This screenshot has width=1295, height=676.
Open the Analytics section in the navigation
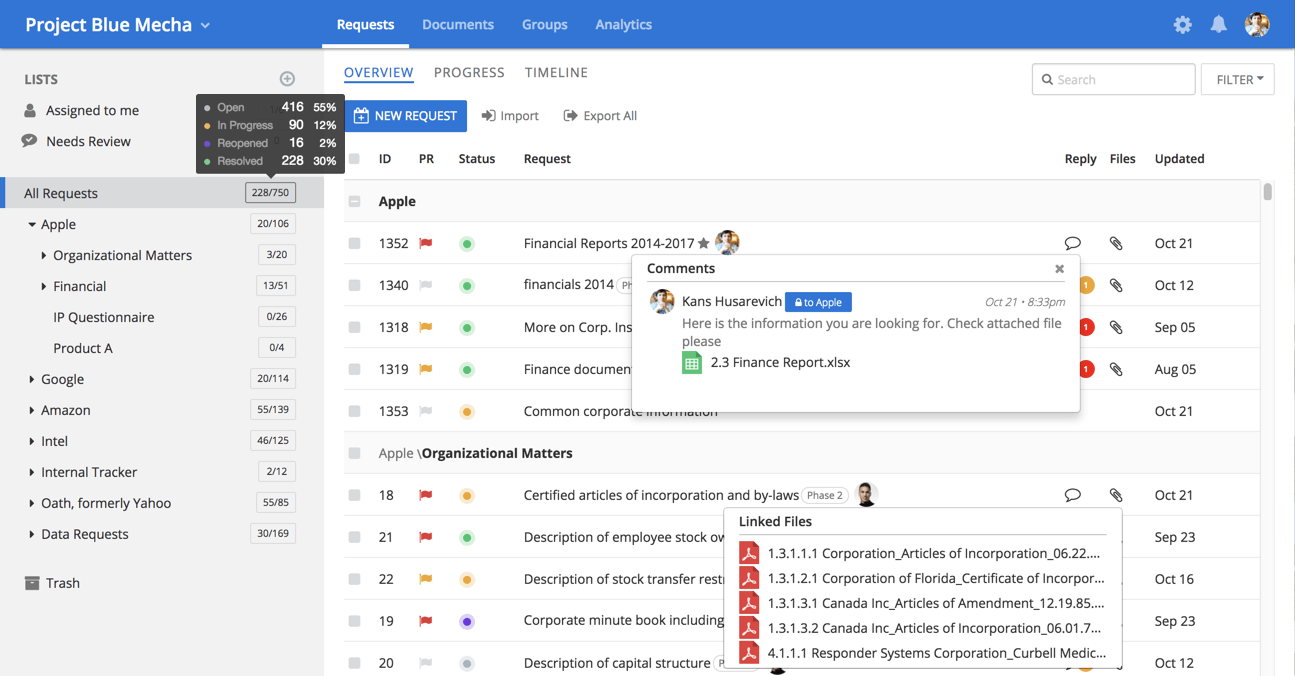pos(623,24)
